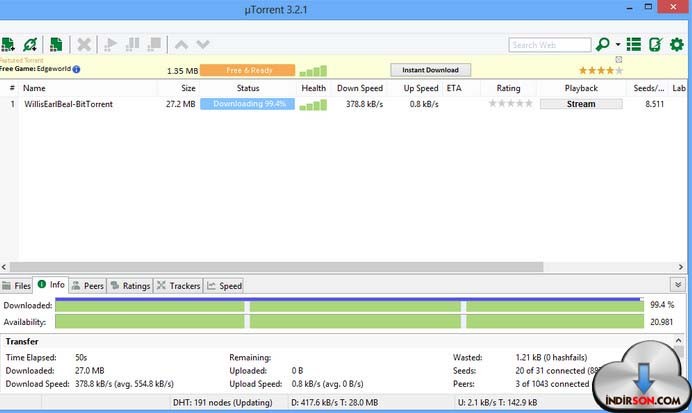Click the details pane scroll up arrow

click(678, 341)
